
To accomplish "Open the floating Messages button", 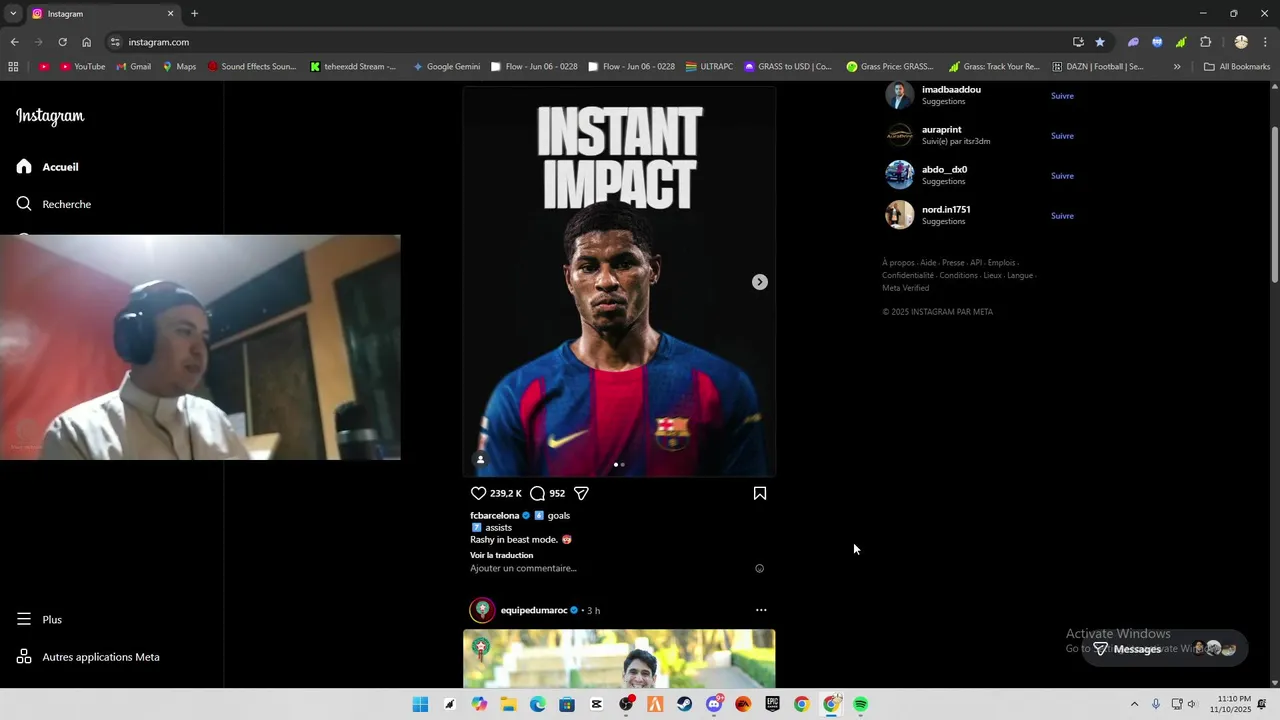I will (1165, 648).
